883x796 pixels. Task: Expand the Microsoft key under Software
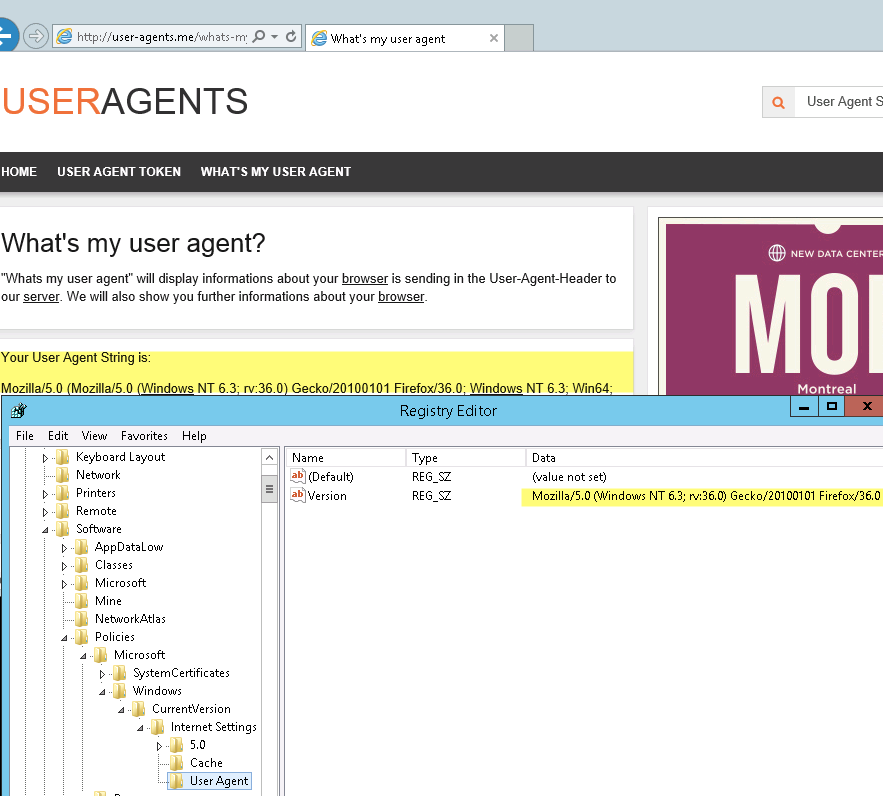(x=64, y=584)
